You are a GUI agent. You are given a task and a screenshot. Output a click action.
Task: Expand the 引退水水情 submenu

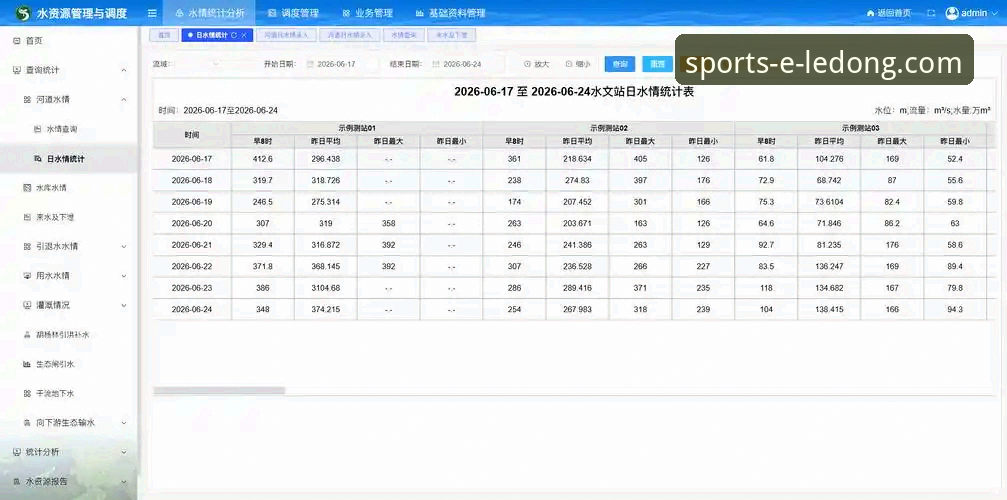[x=124, y=246]
